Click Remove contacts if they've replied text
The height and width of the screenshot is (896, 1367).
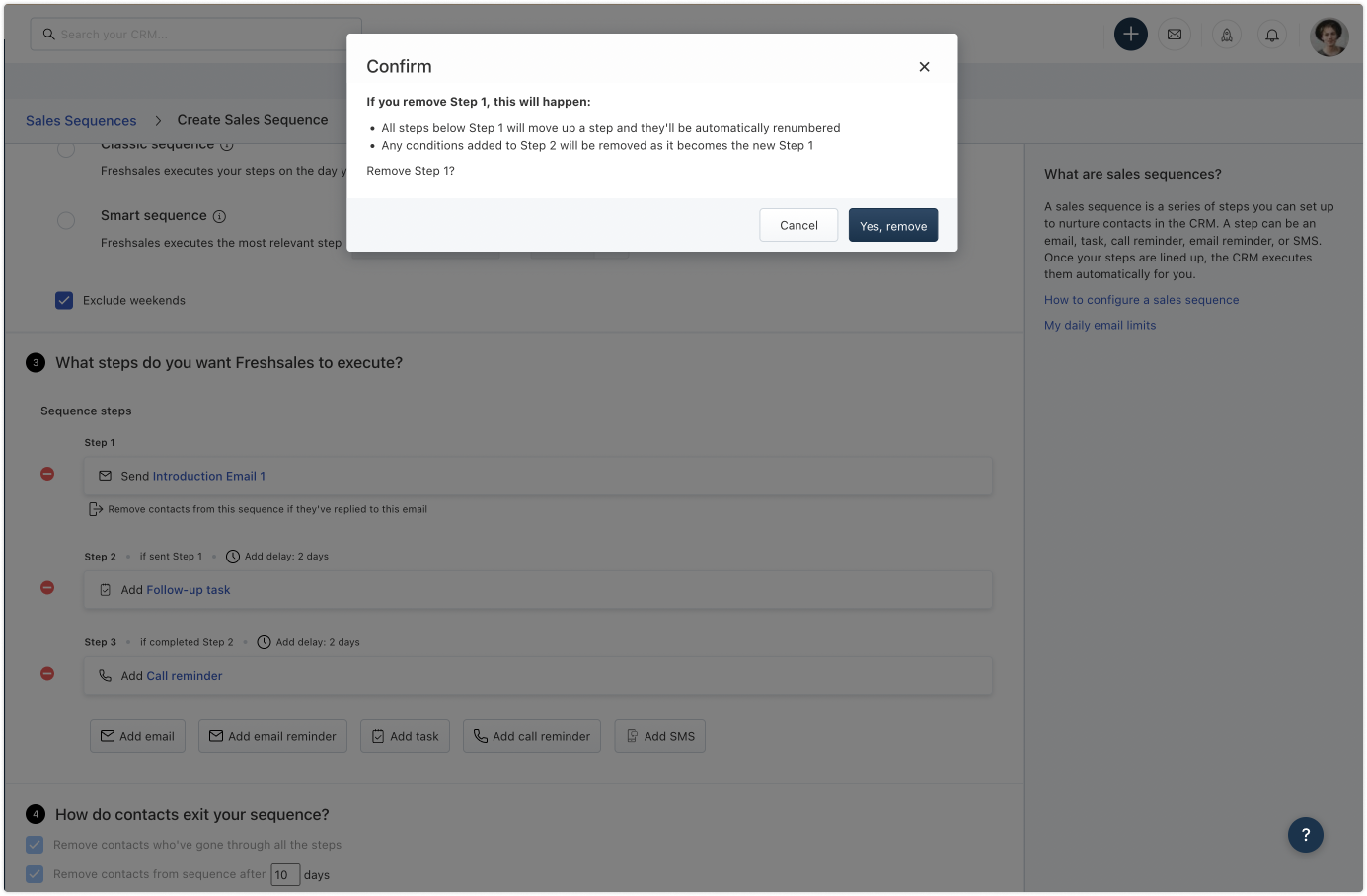tap(267, 509)
